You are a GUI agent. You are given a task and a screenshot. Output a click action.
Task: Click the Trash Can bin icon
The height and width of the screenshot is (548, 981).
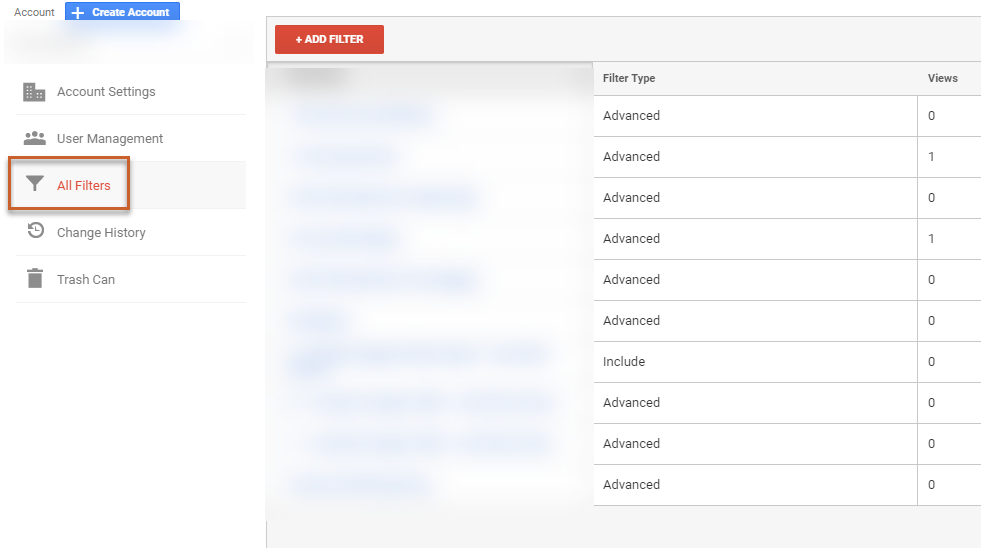pyautogui.click(x=35, y=279)
